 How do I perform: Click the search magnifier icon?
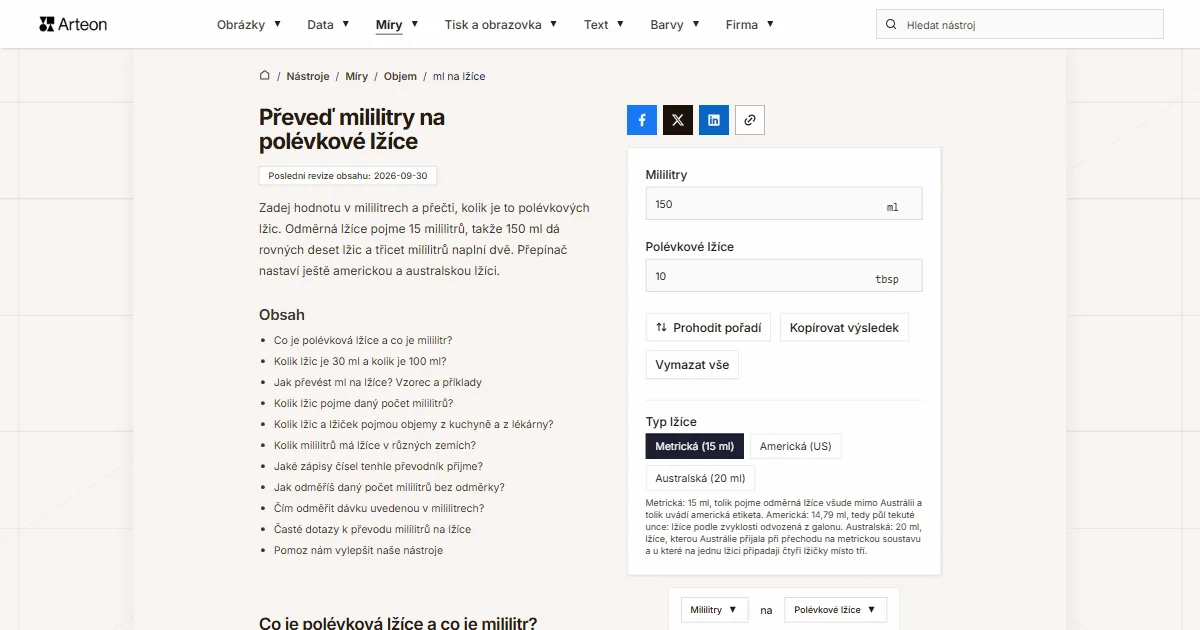click(890, 25)
